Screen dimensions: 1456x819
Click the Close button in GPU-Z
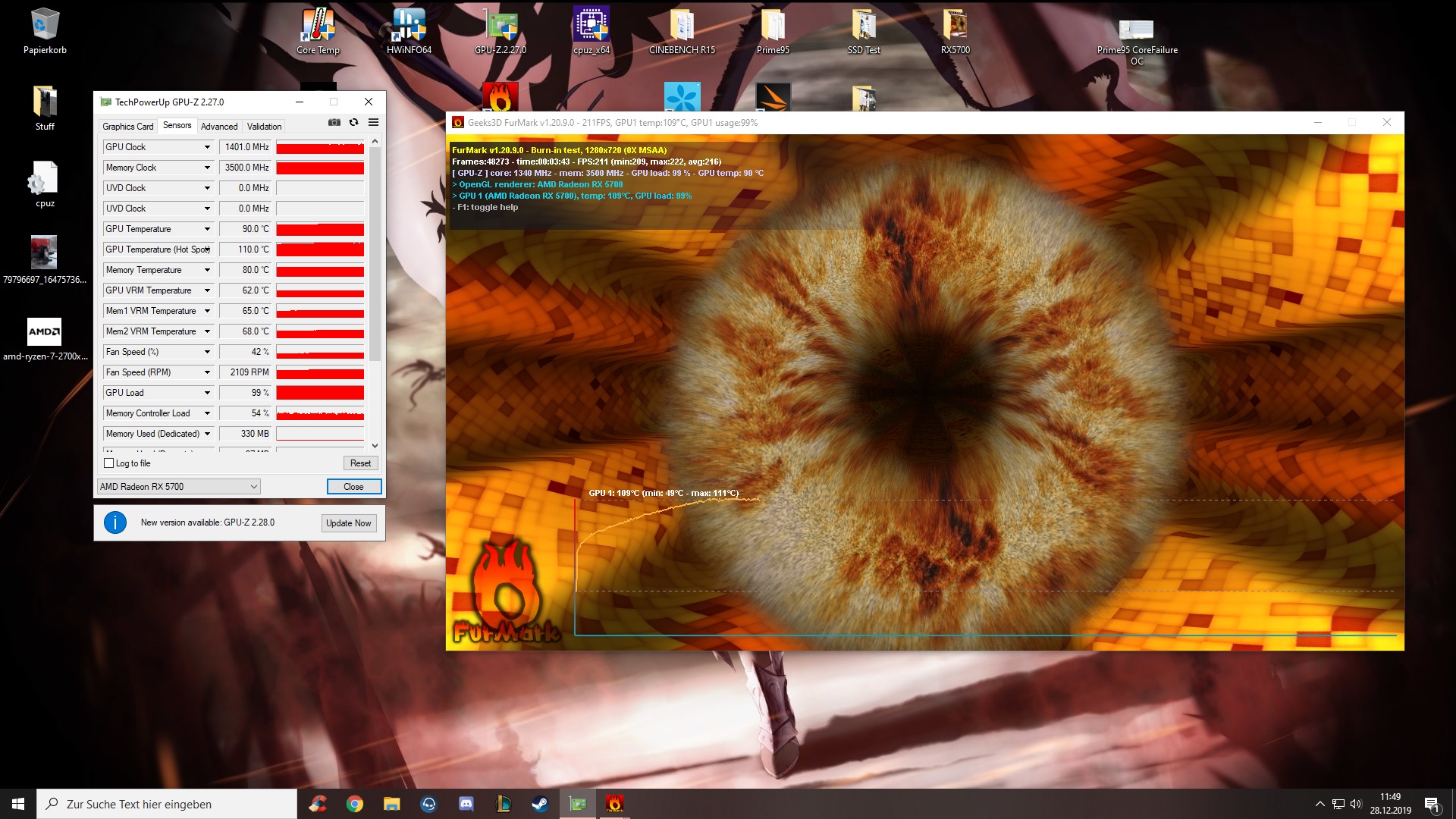pos(353,487)
